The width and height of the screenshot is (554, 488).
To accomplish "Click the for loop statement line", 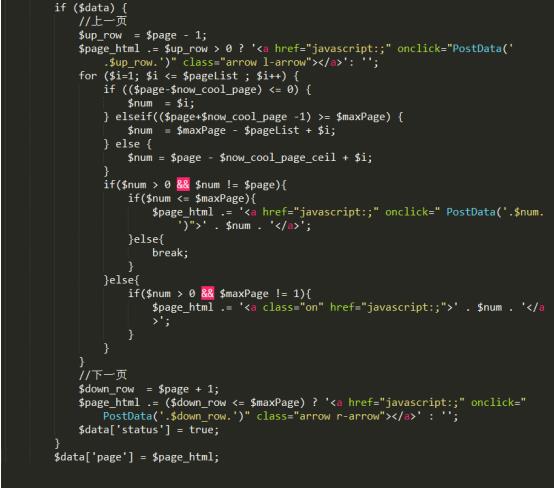I will pyautogui.click(x=189, y=76).
